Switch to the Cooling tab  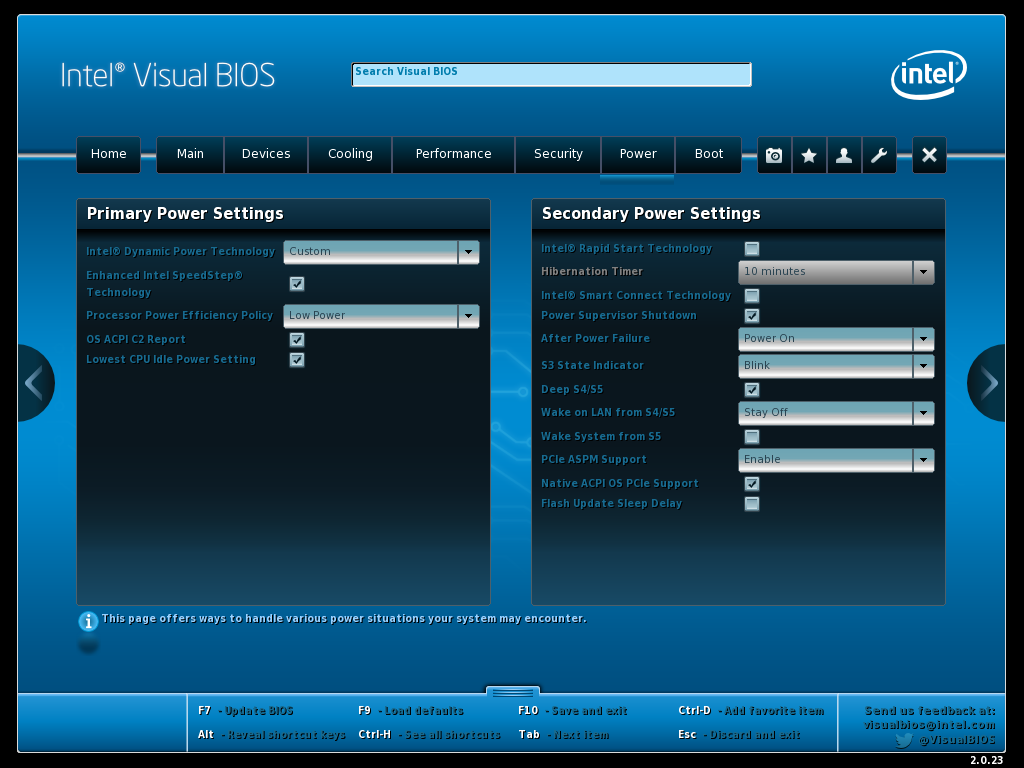tap(350, 155)
